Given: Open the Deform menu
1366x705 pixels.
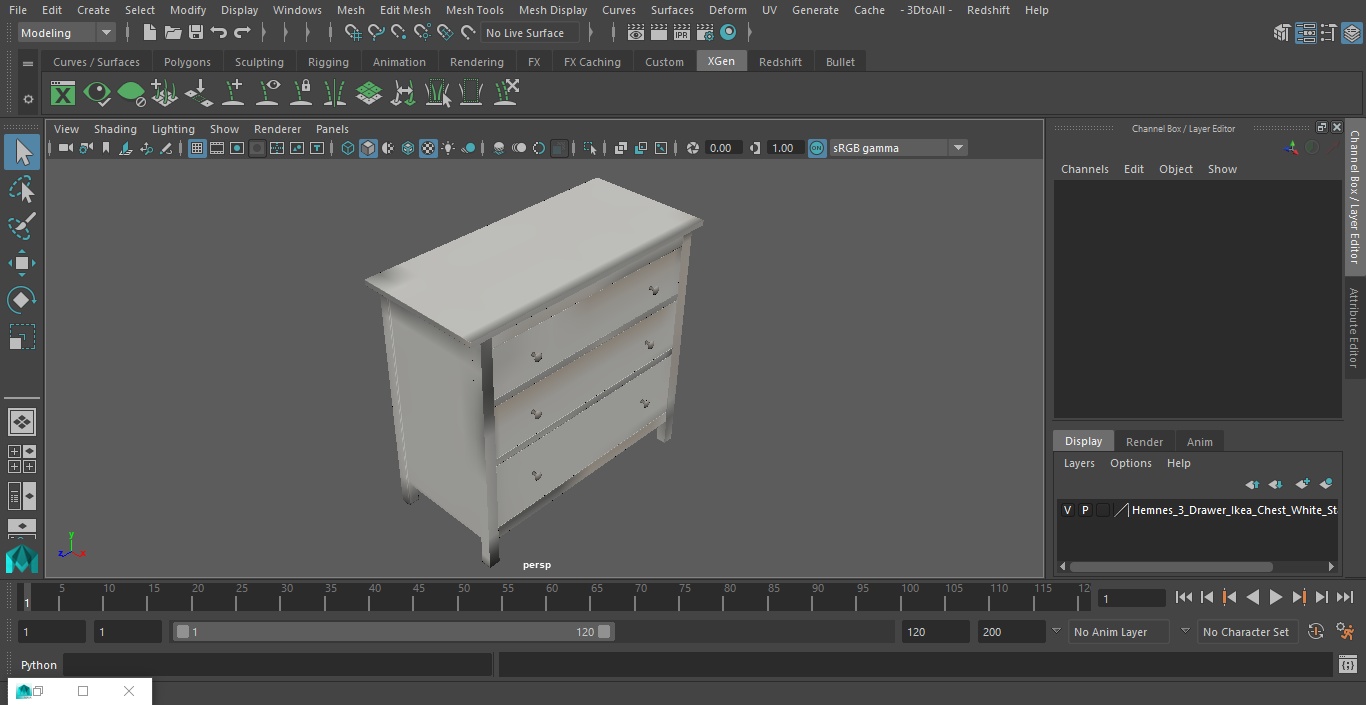Looking at the screenshot, I should (x=728, y=10).
